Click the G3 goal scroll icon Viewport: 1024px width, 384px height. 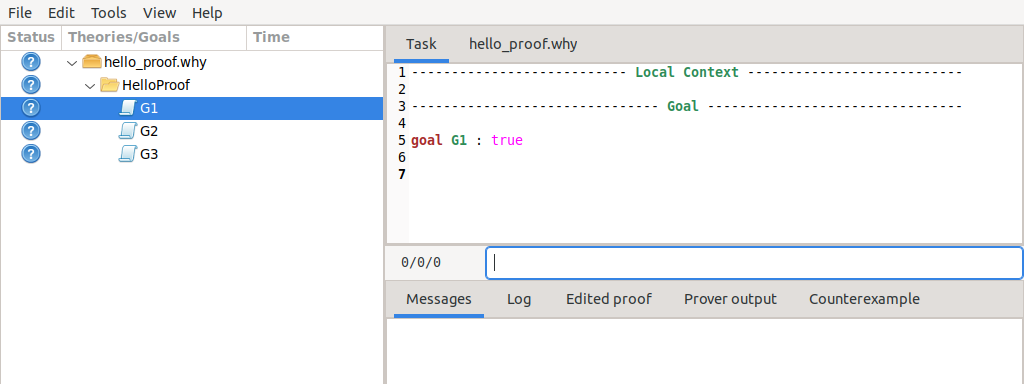(127, 154)
